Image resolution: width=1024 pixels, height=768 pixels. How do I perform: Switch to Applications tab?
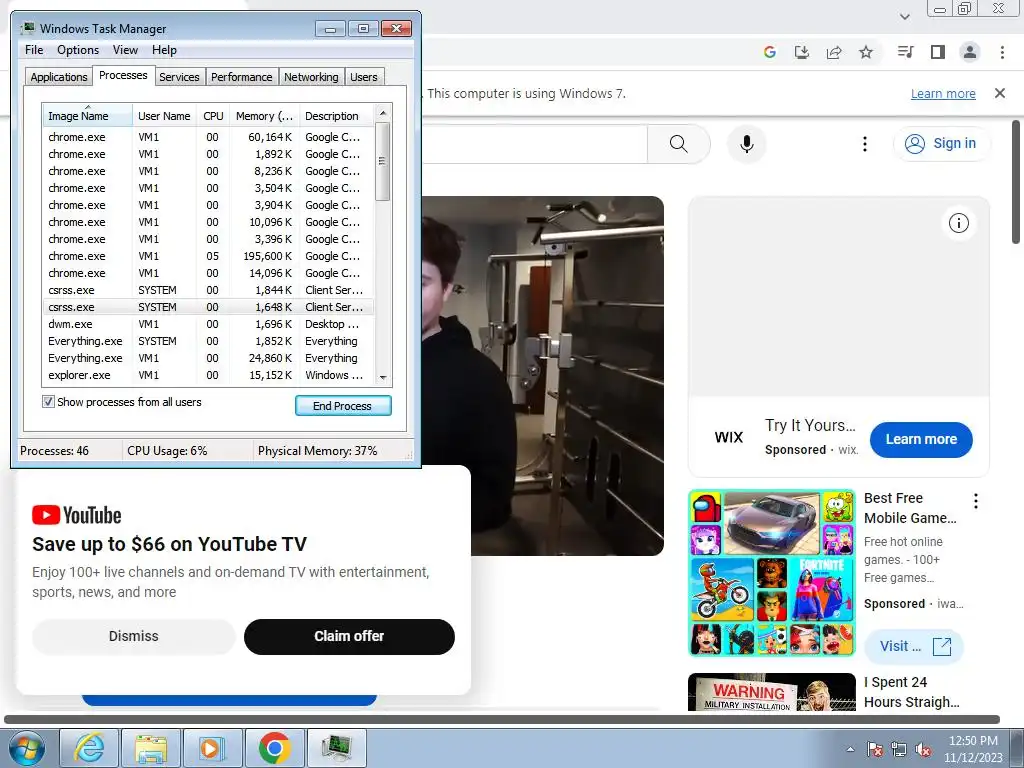click(59, 77)
